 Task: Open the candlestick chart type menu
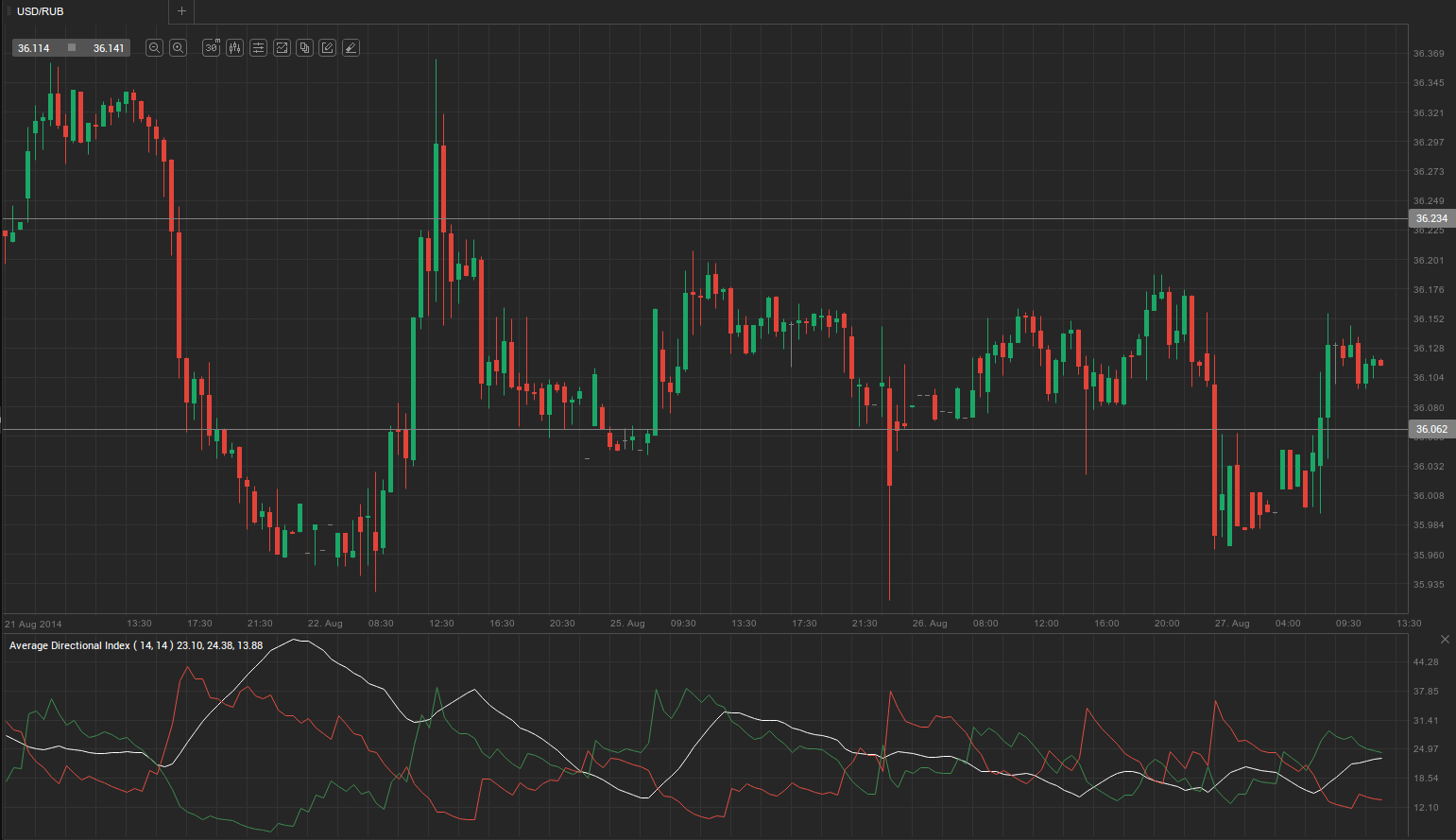pyautogui.click(x=234, y=47)
